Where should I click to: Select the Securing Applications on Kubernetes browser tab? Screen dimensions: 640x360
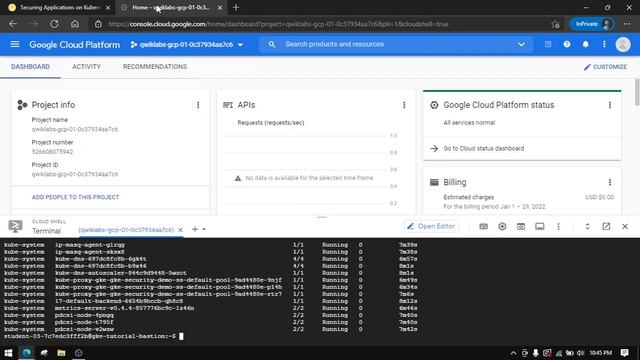59,7
